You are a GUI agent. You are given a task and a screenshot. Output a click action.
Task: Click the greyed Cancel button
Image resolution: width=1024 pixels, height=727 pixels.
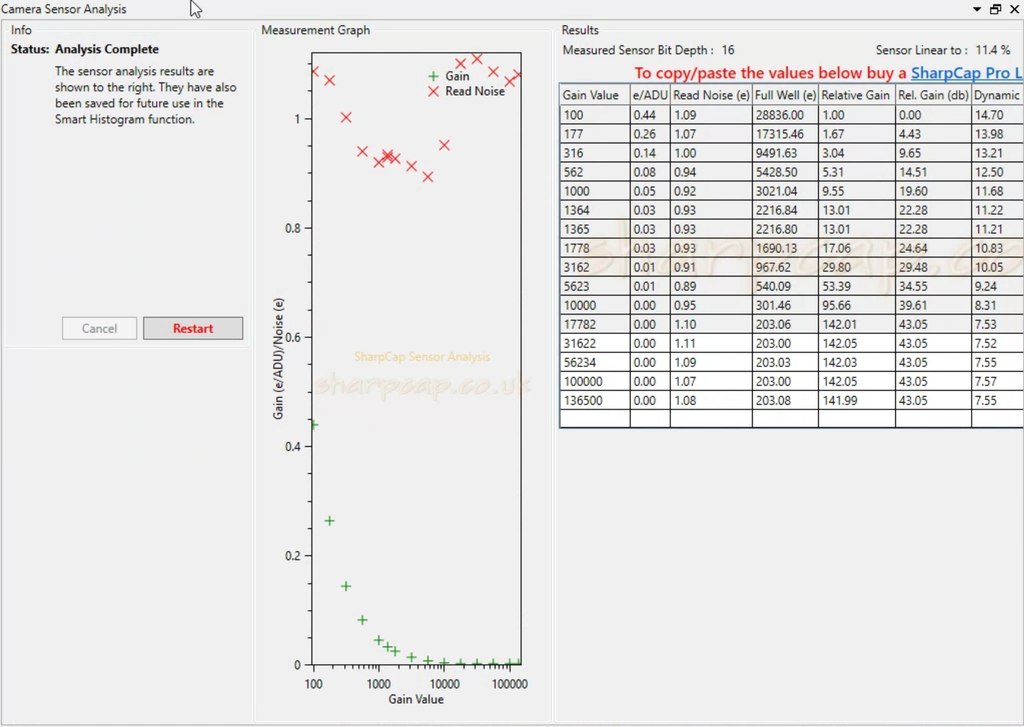99,329
